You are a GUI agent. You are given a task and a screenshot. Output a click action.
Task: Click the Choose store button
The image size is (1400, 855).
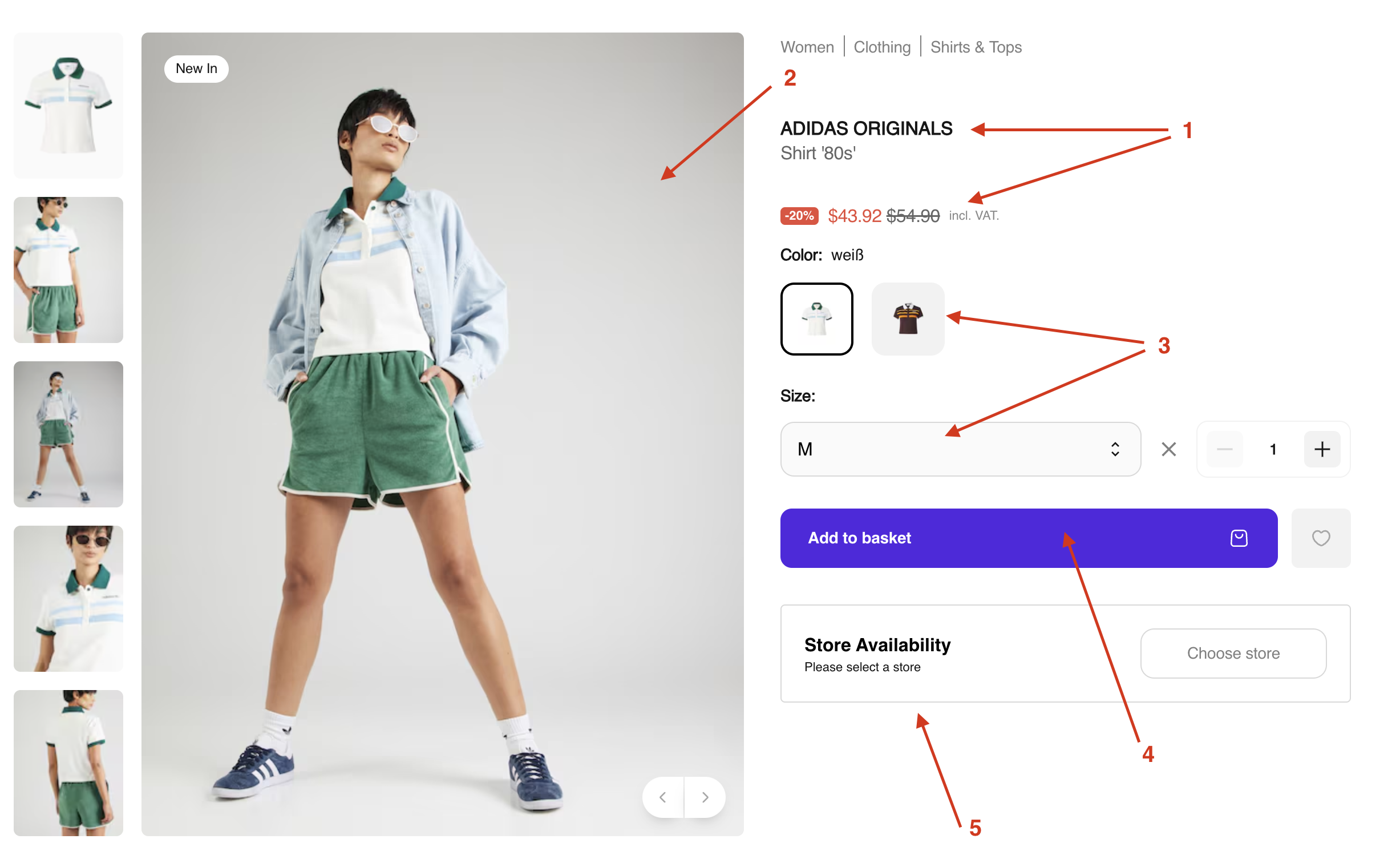point(1233,653)
